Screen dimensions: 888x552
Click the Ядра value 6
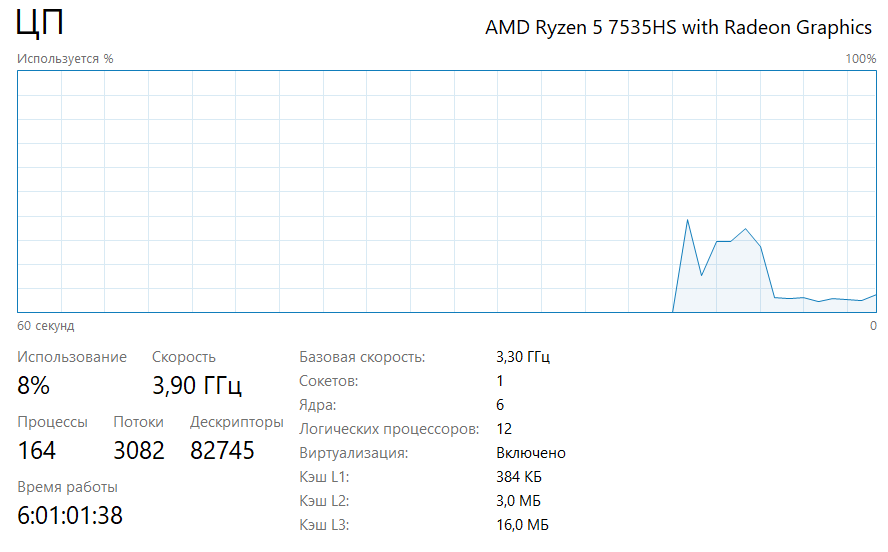tap(500, 404)
